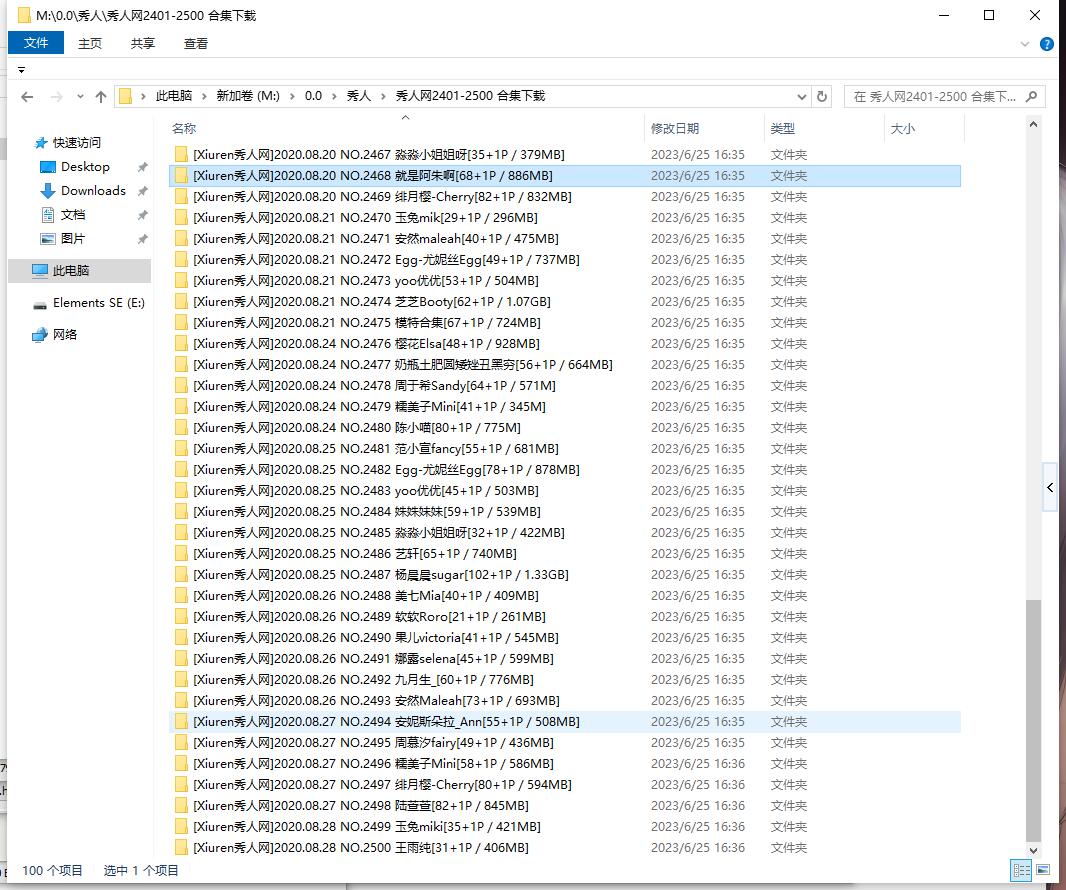Click folder icon of NO.2496 糯美子Mini
This screenshot has width=1066, height=890.
click(x=181, y=764)
